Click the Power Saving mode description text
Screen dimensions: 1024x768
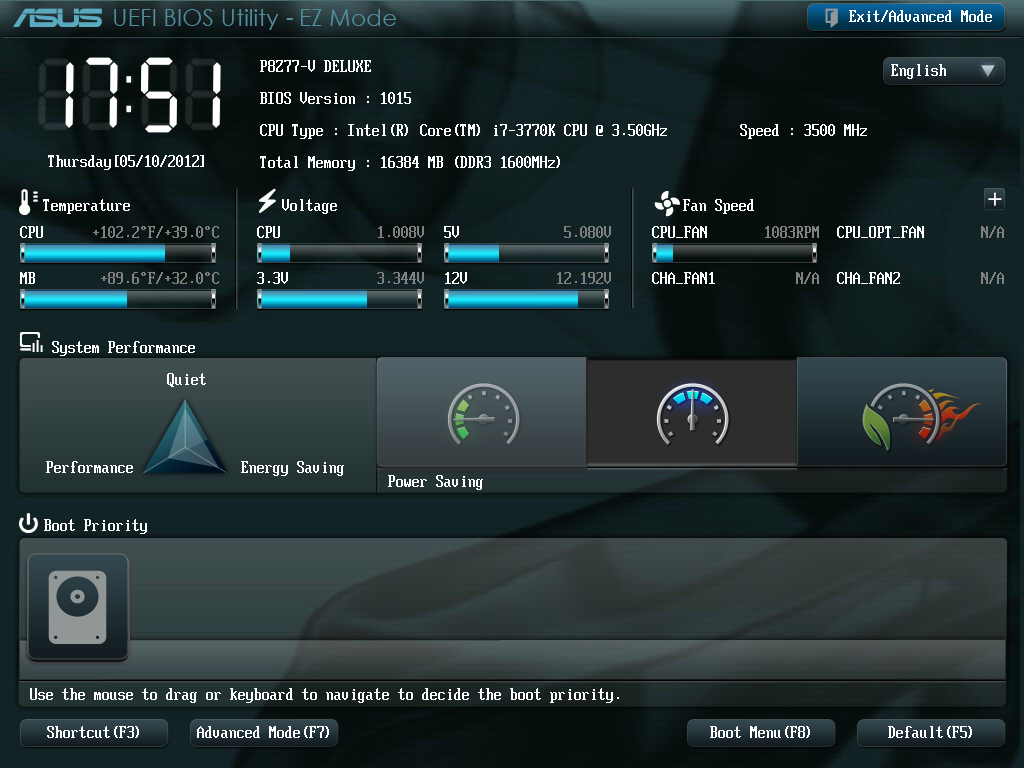[x=435, y=482]
